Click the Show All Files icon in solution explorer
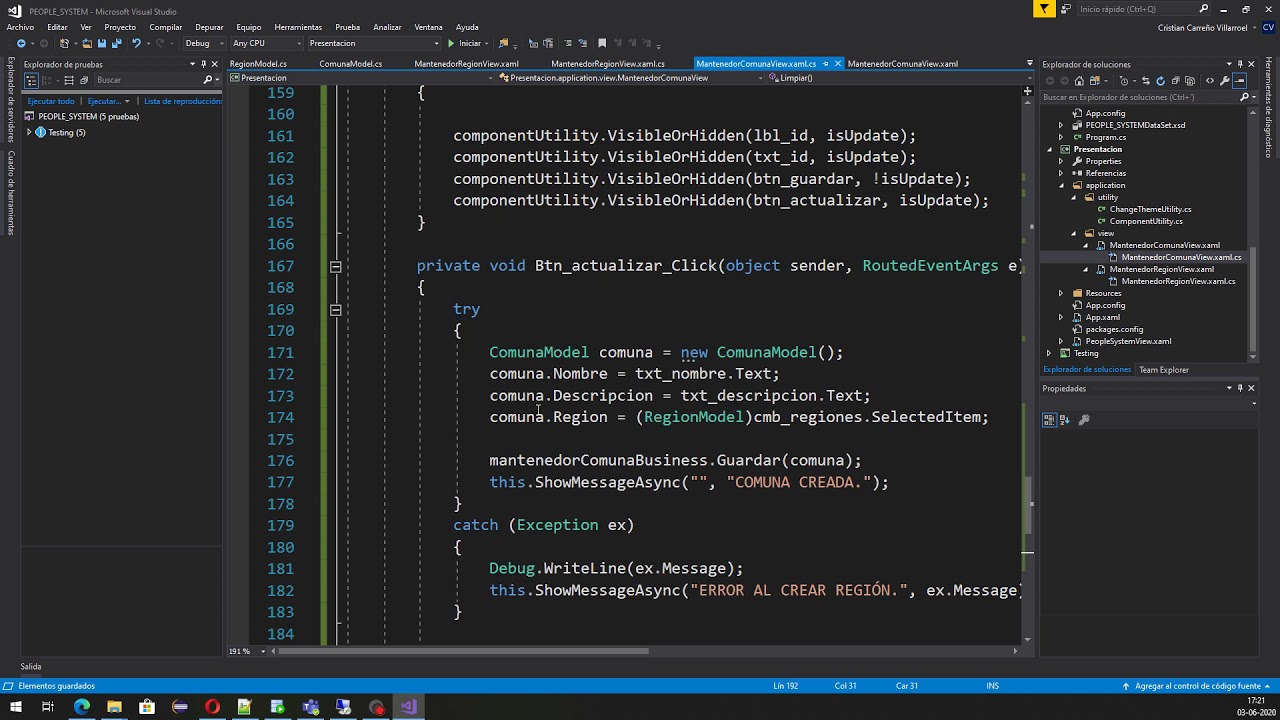The height and width of the screenshot is (720, 1280). pyautogui.click(x=1190, y=81)
